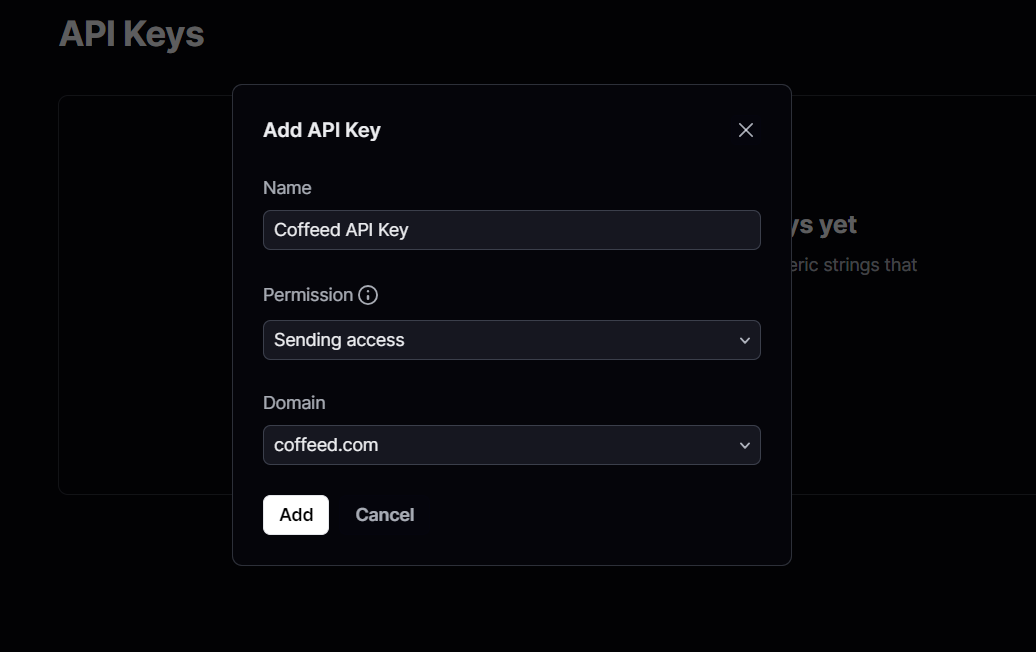
Task: Click the Domain field label
Action: pos(294,402)
